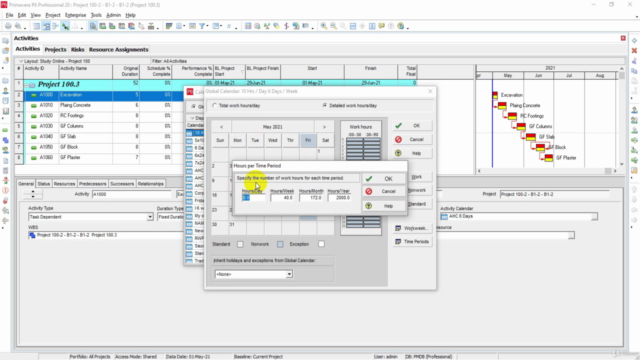Click the green activity icon of row A1010
Viewport: 640px width, 360px height.
click(x=33, y=105)
